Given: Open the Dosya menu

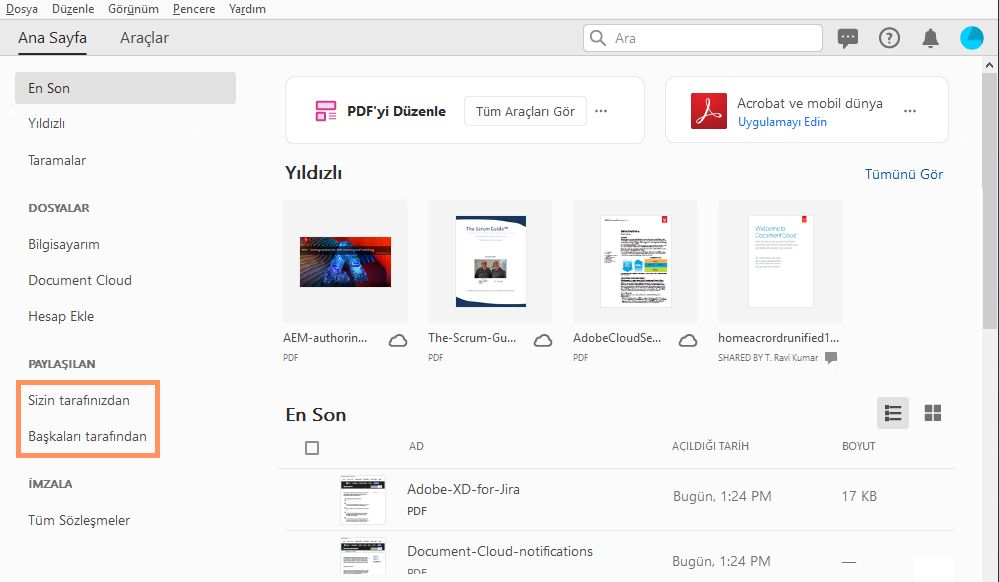Looking at the screenshot, I should (x=22, y=9).
